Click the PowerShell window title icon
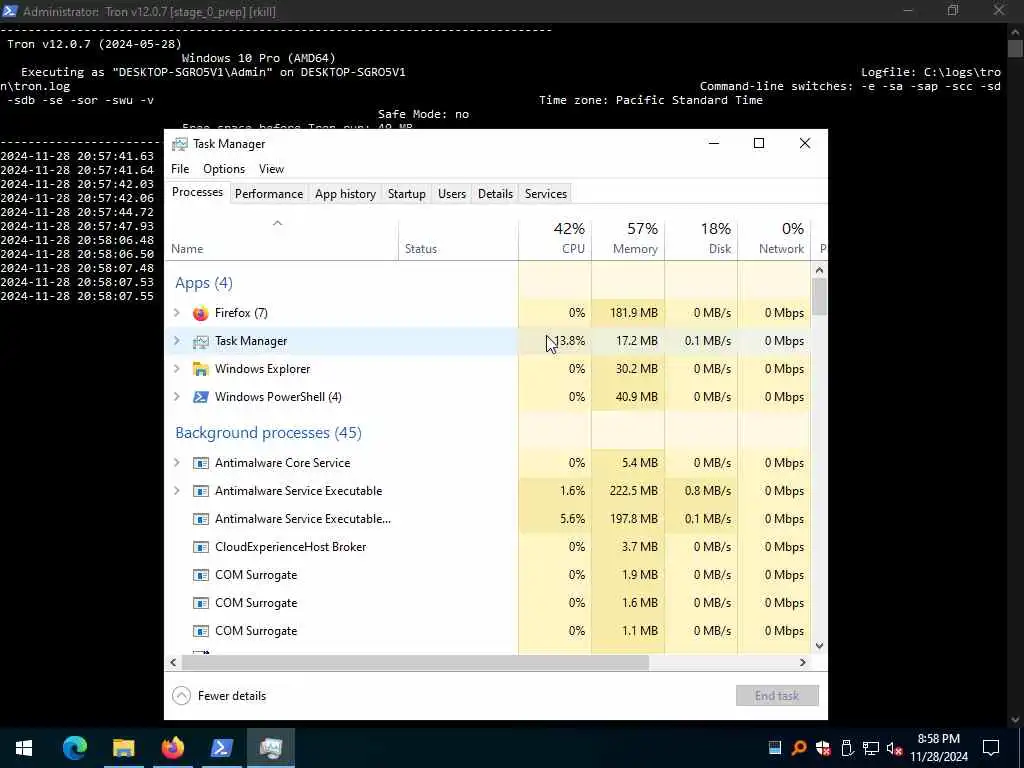The image size is (1024, 768). [x=10, y=11]
